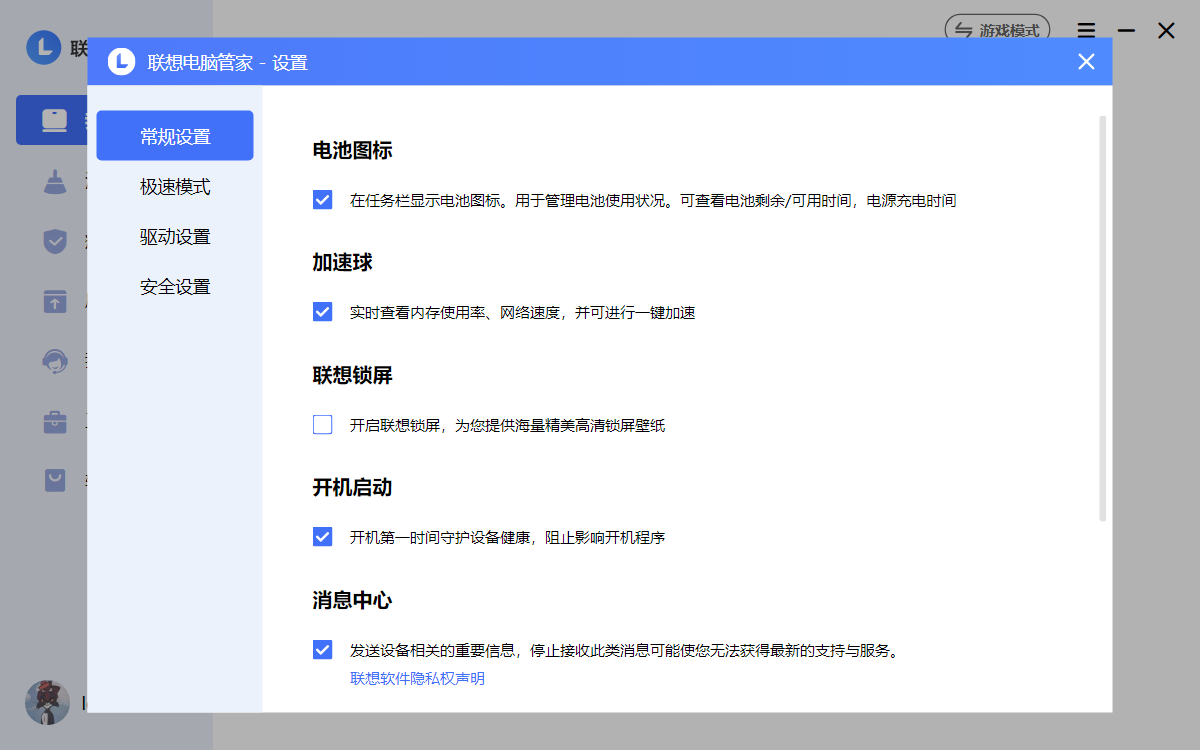Enable the 联想锁屏 checkbox
Screen dimensions: 1200x750
(x=322, y=425)
